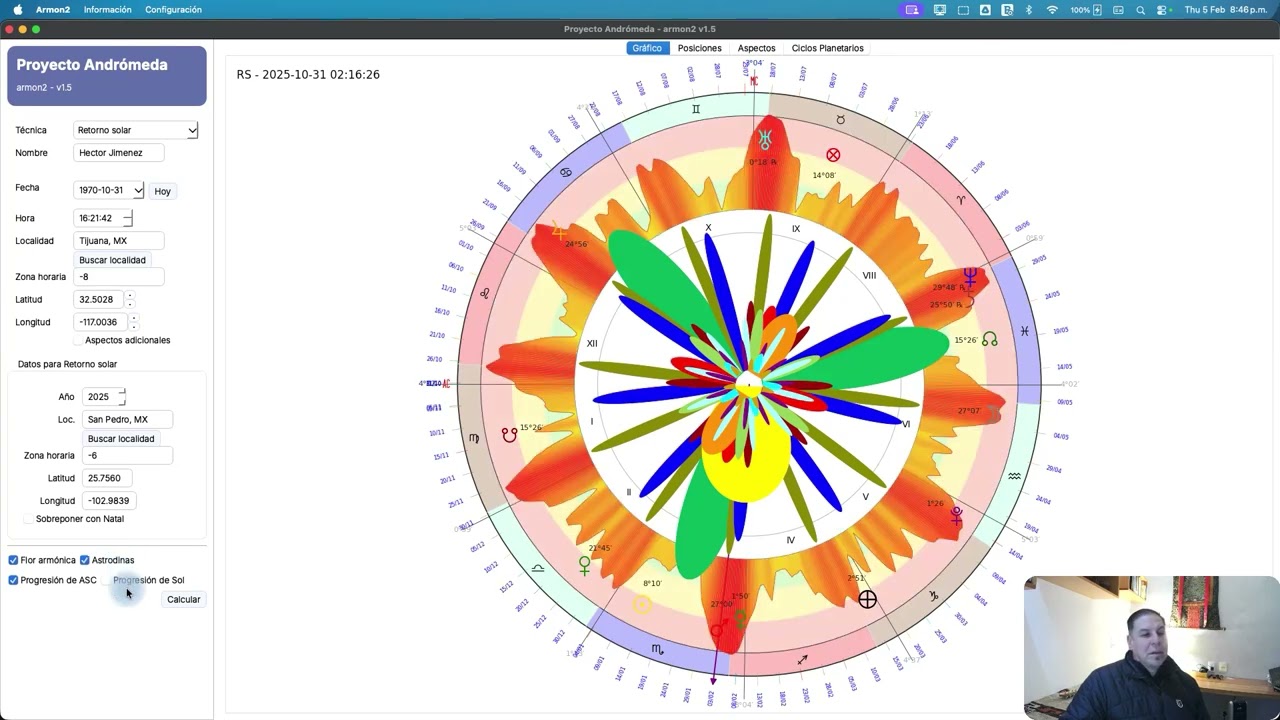Click Buscar localidad under San Pedro
The image size is (1280, 720).
[121, 439]
